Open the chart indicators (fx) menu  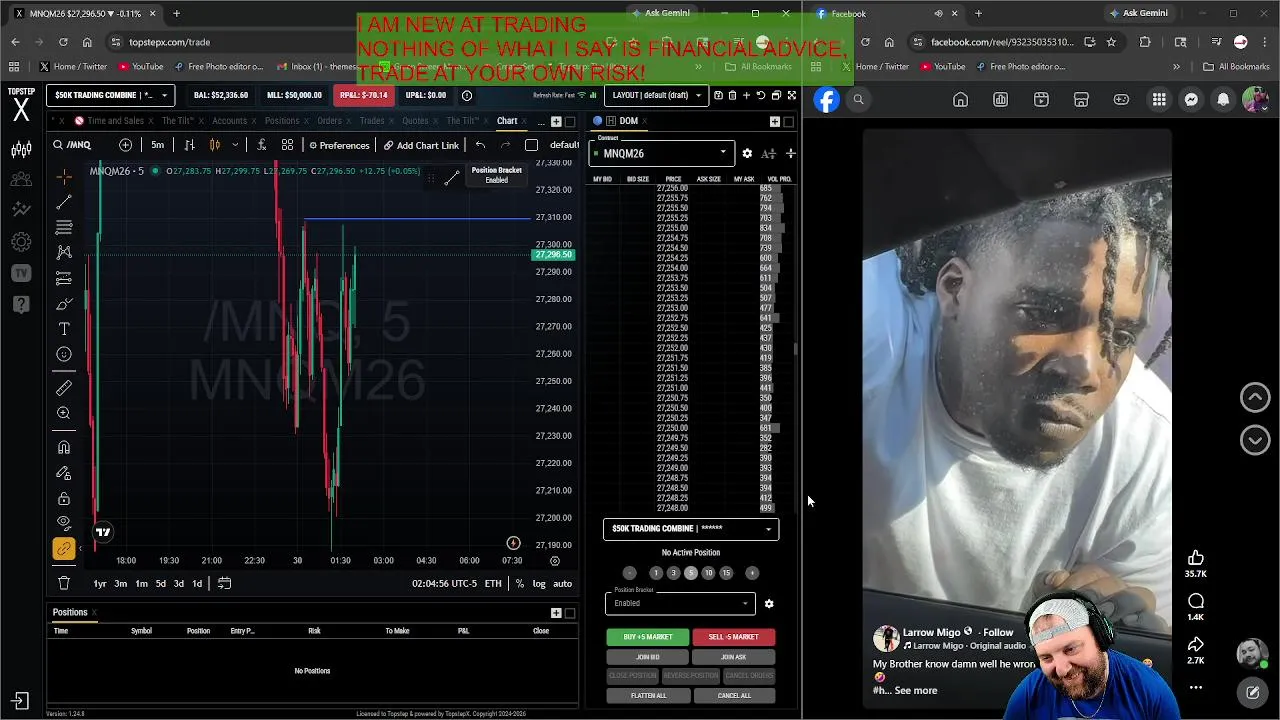261,145
